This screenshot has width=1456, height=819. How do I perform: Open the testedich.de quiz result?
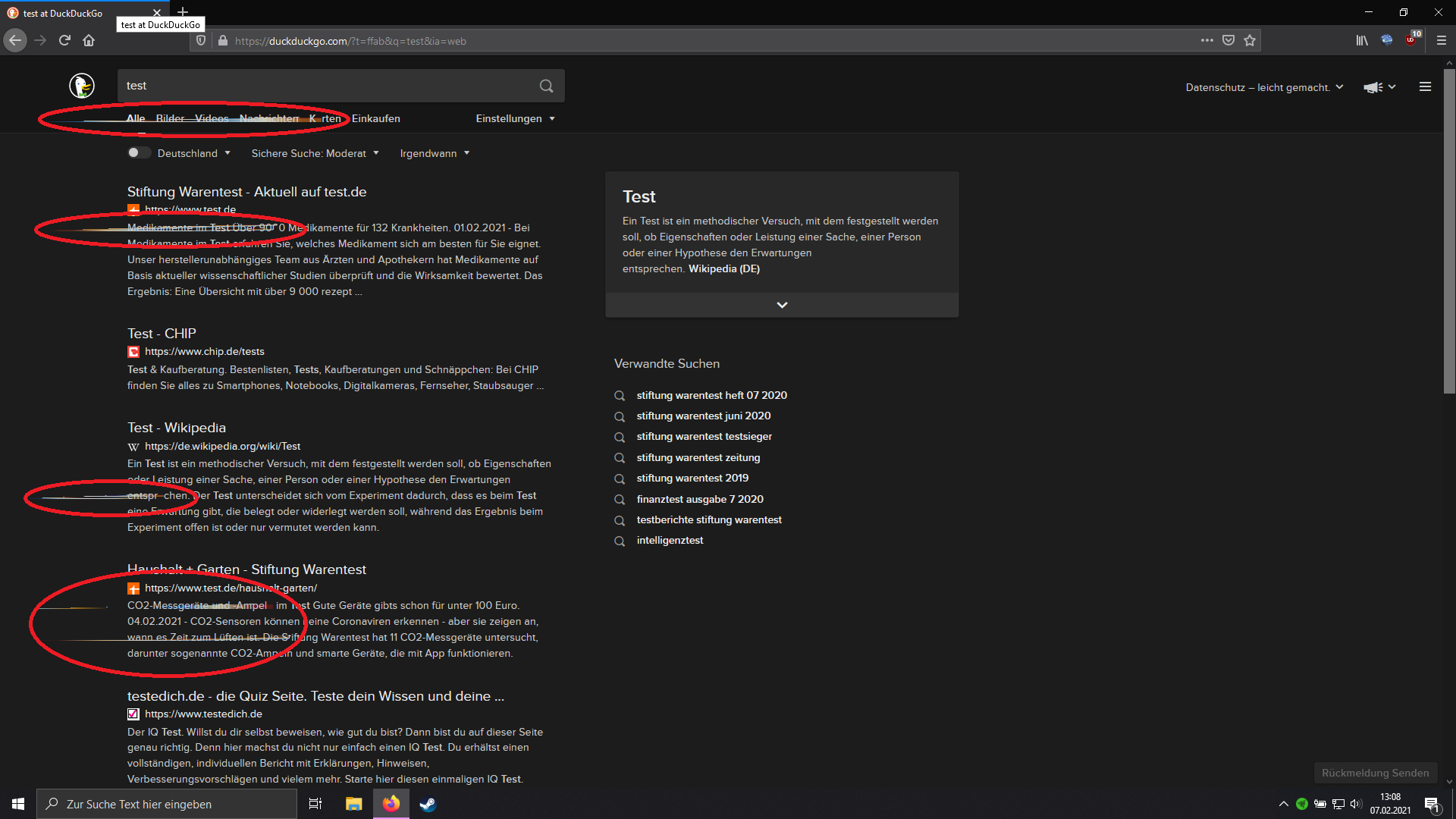click(x=315, y=696)
